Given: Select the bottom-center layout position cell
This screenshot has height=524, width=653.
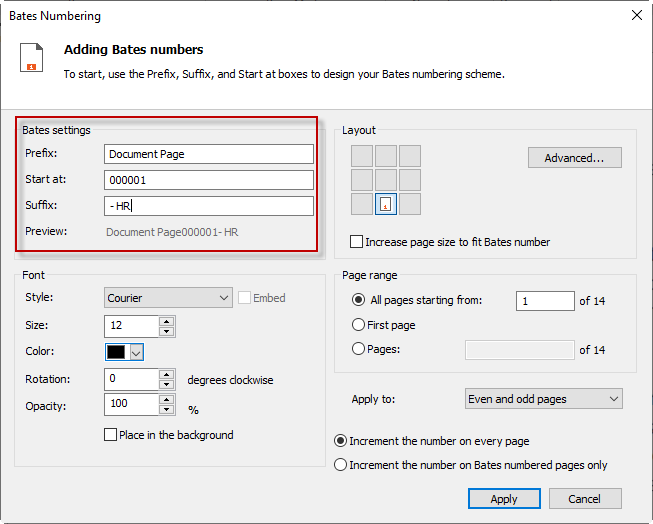Looking at the screenshot, I should pyautogui.click(x=385, y=204).
